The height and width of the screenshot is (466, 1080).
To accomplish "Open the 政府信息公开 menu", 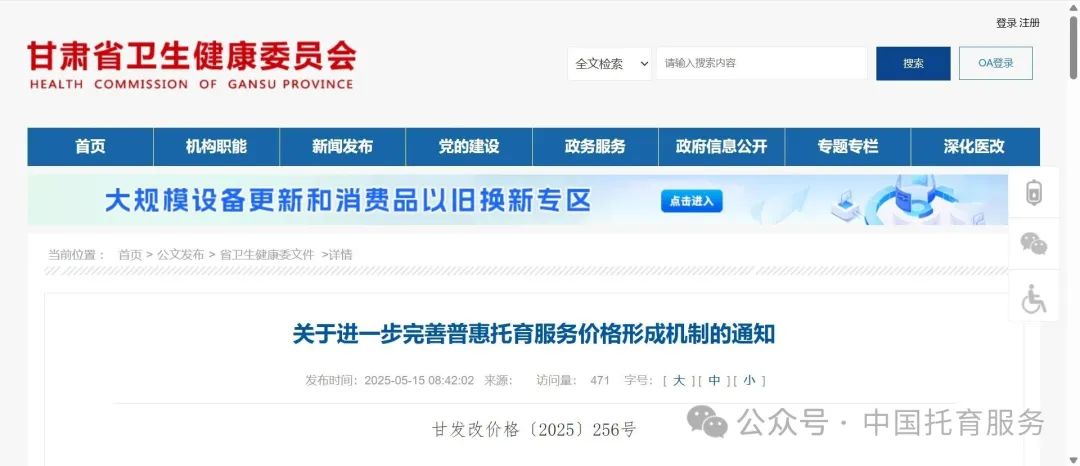I will pyautogui.click(x=721, y=147).
